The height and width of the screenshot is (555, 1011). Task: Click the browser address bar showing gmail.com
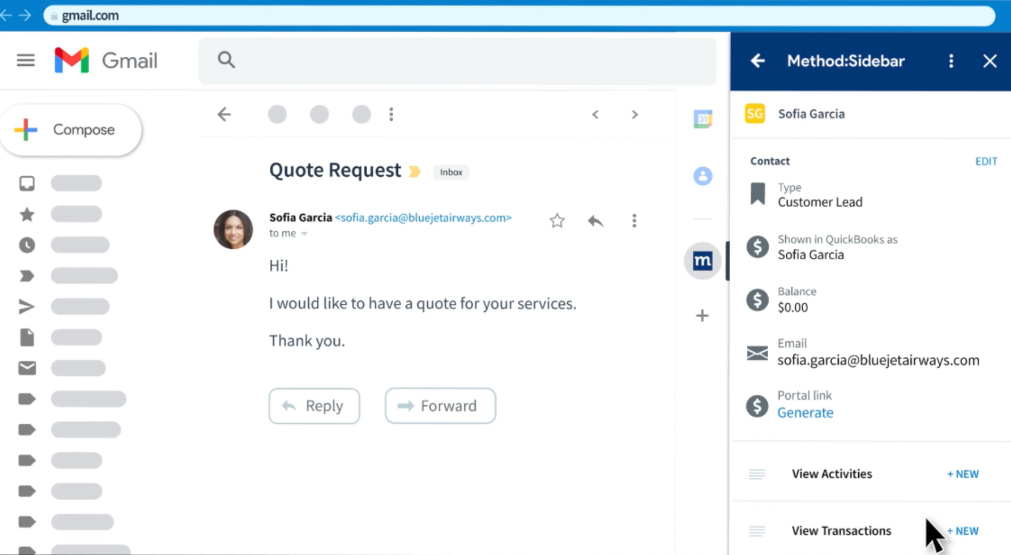[x=520, y=15]
